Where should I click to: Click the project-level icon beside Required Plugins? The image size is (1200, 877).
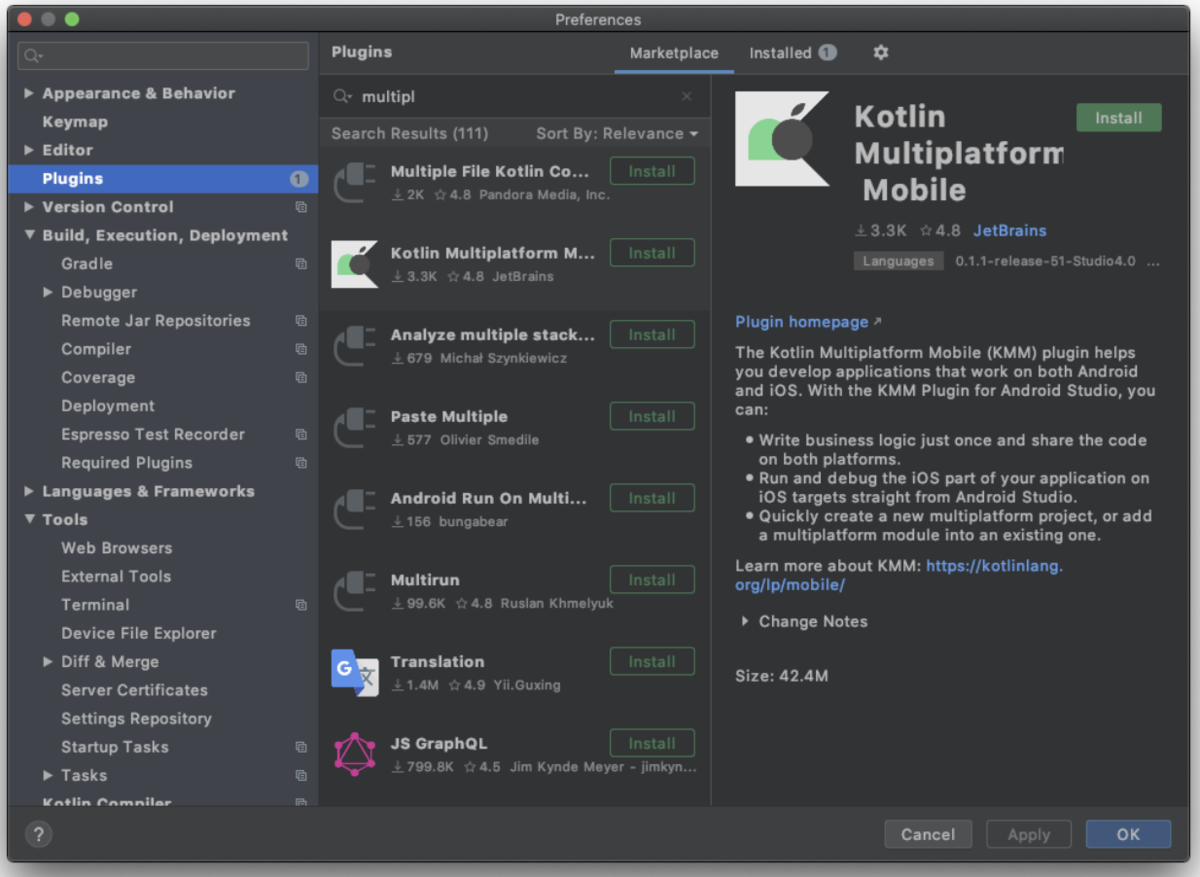coord(301,463)
